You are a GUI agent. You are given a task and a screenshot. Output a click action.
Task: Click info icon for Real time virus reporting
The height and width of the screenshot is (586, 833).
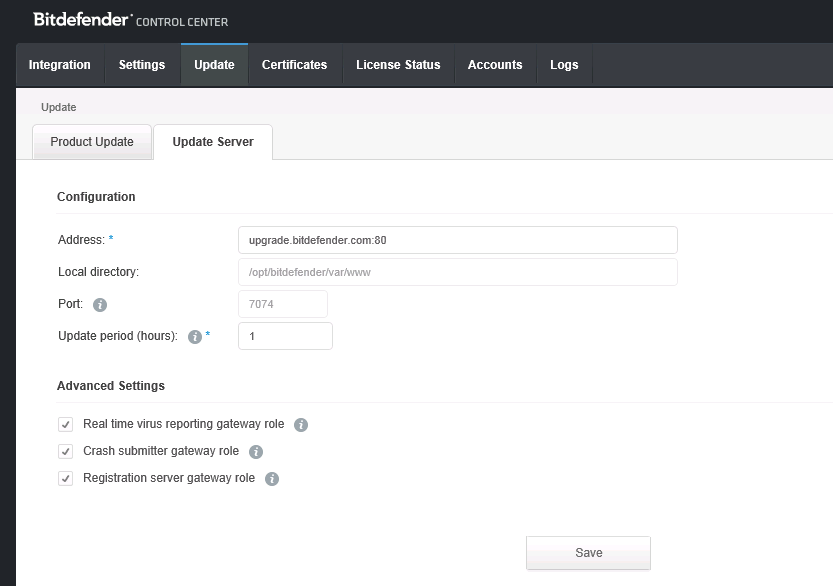(301, 425)
